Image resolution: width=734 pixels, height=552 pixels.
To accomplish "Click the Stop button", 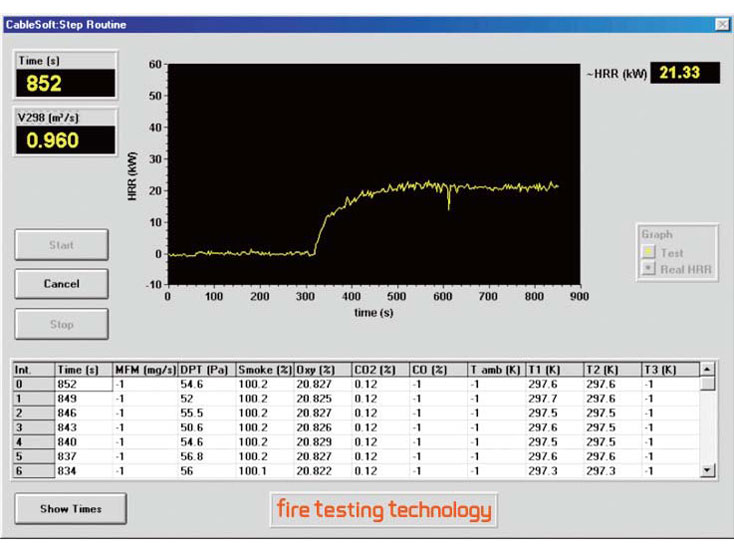I will tap(61, 324).
